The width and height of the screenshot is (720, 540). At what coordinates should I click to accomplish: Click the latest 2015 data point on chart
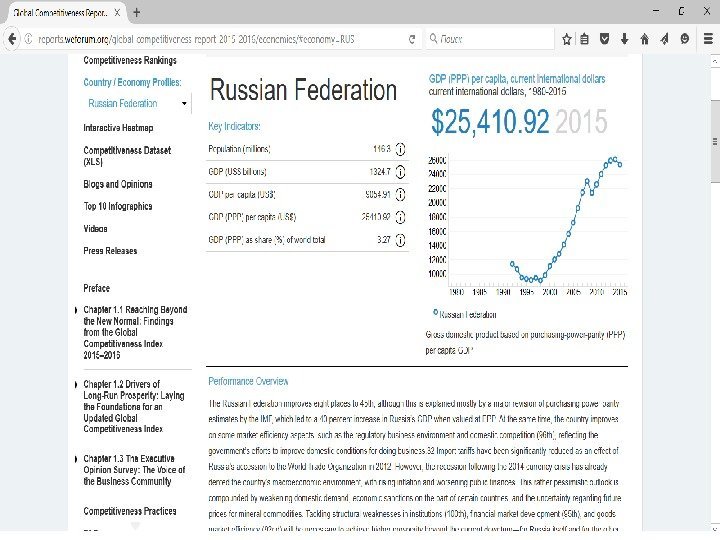[x=620, y=165]
